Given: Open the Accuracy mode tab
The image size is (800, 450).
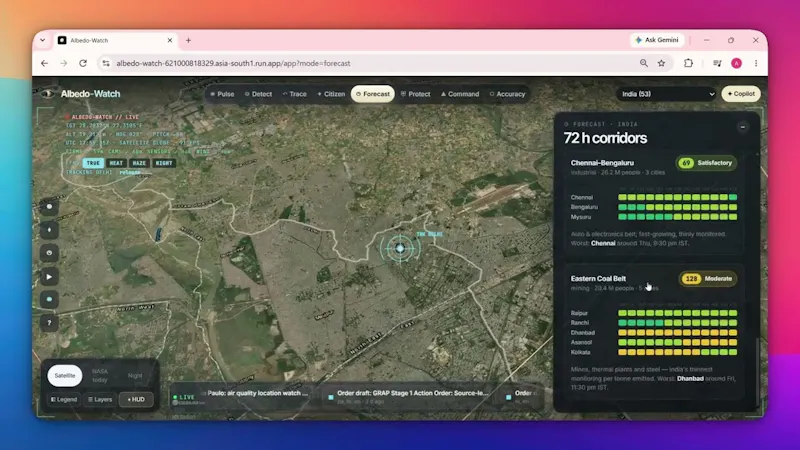Looking at the screenshot, I should pyautogui.click(x=507, y=94).
